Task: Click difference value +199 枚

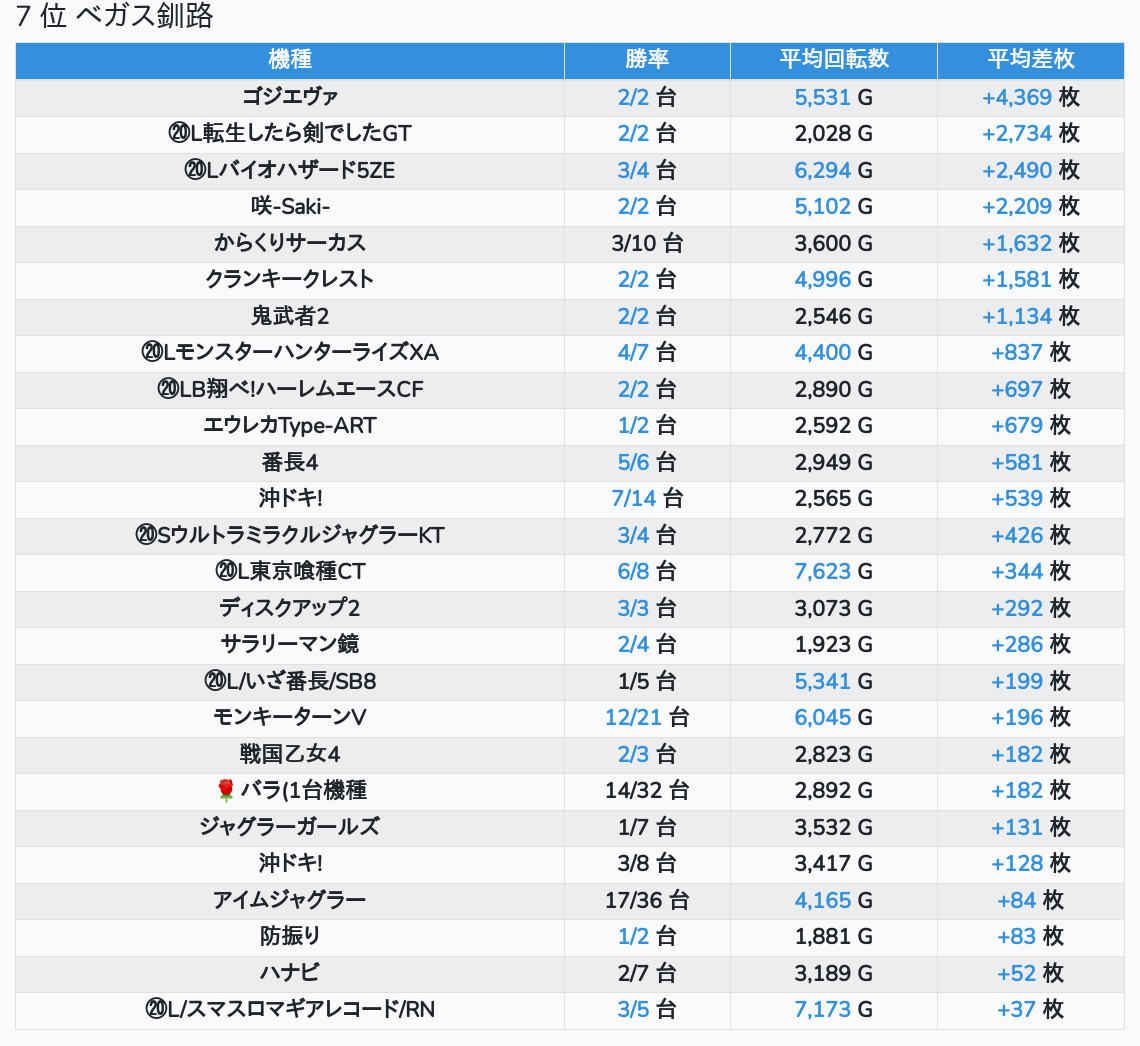Action: [1031, 681]
